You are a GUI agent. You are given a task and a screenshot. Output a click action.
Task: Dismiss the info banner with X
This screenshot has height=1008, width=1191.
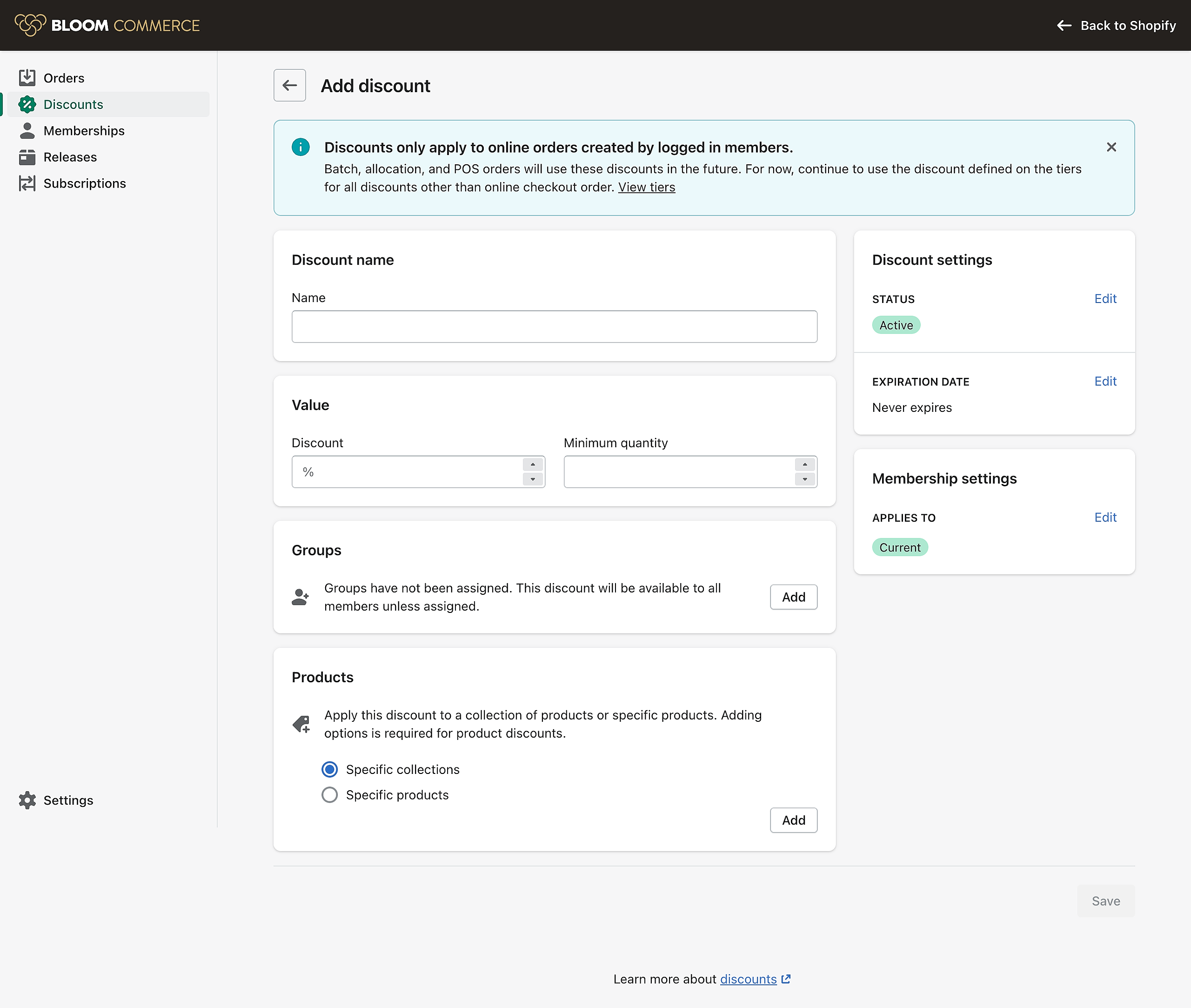[x=1111, y=148]
